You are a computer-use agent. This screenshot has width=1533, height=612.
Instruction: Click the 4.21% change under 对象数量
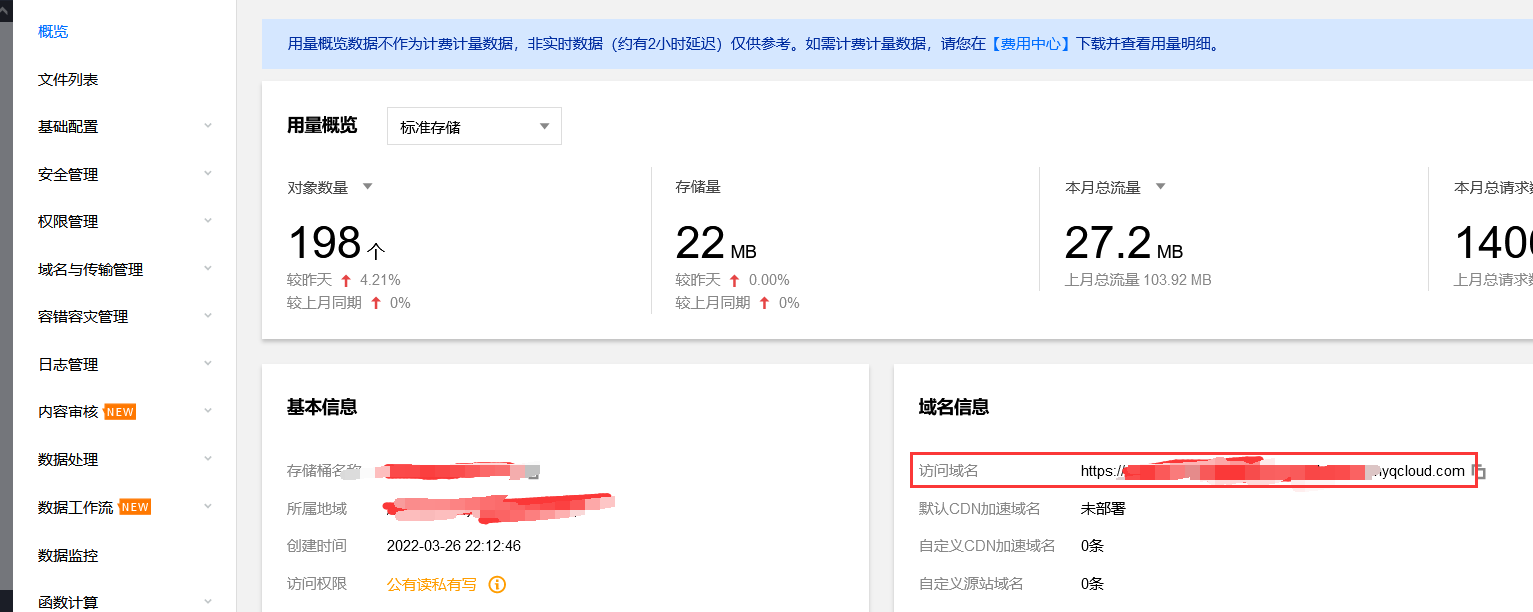(x=380, y=280)
